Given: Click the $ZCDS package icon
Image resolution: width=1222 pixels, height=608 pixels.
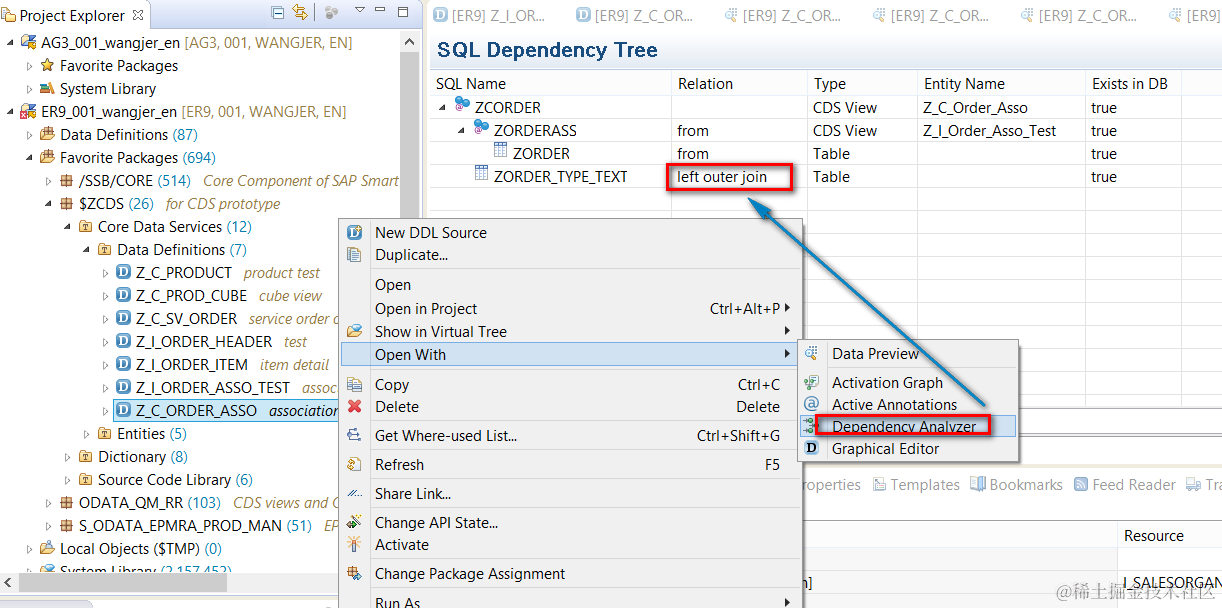Looking at the screenshot, I should 67,203.
